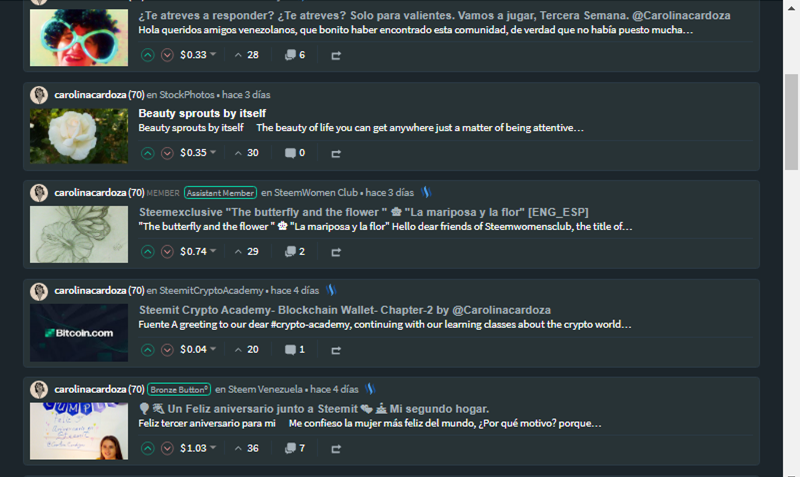Open the StockPhotos community link

(187, 94)
